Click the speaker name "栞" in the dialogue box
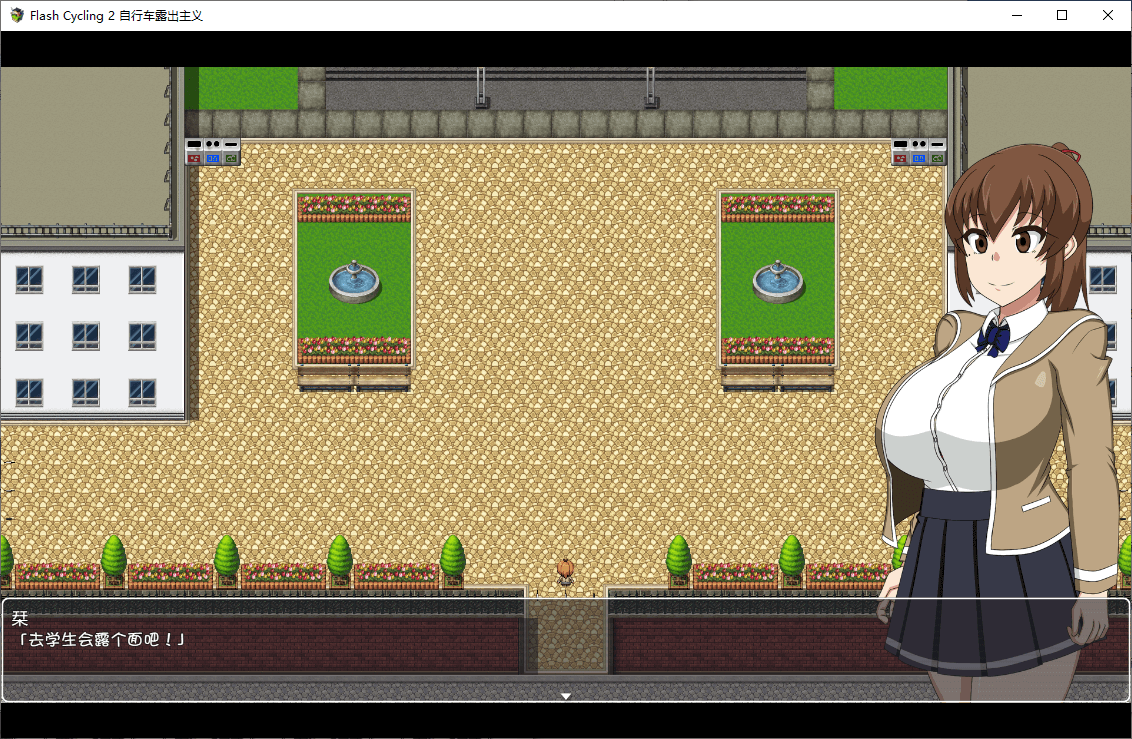Image resolution: width=1132 pixels, height=739 pixels. (20, 618)
